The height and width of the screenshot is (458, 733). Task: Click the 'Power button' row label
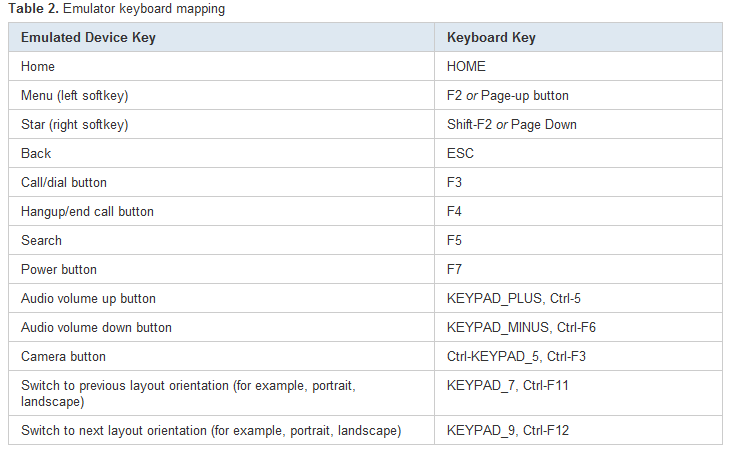point(59,270)
